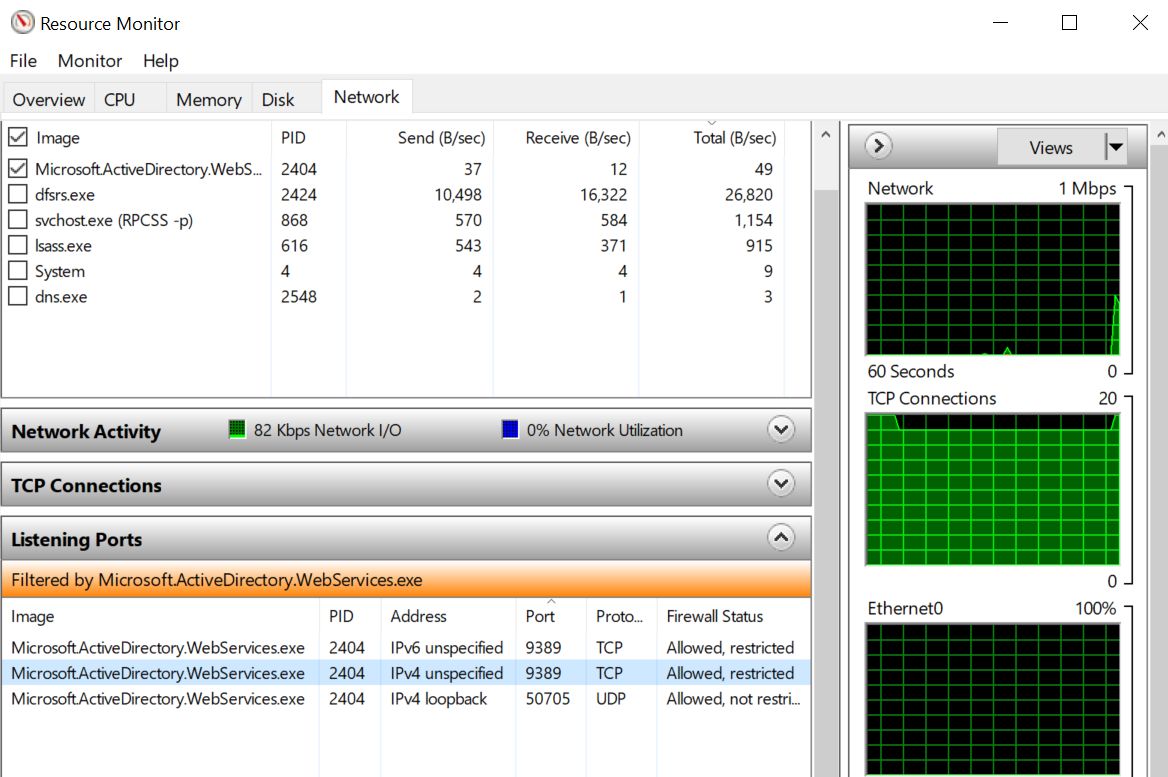Collapse the Network Activity section
1168x777 pixels.
782,429
